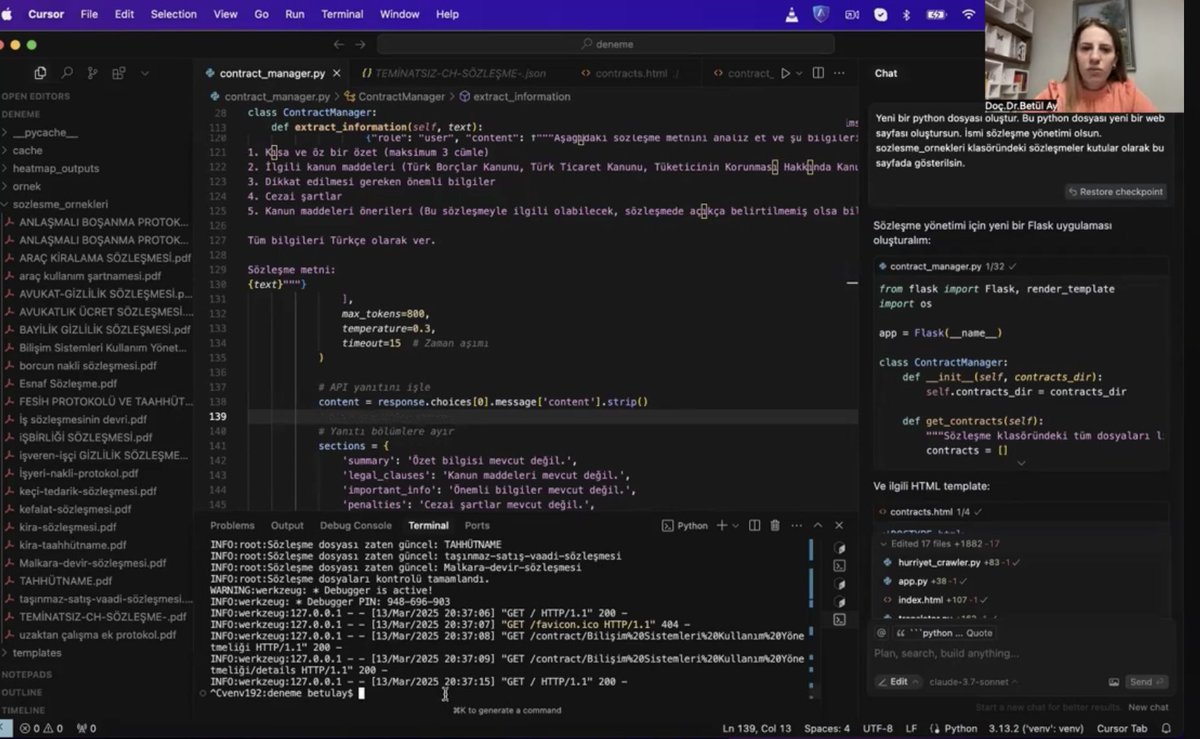Split the editor to the right

(x=818, y=73)
